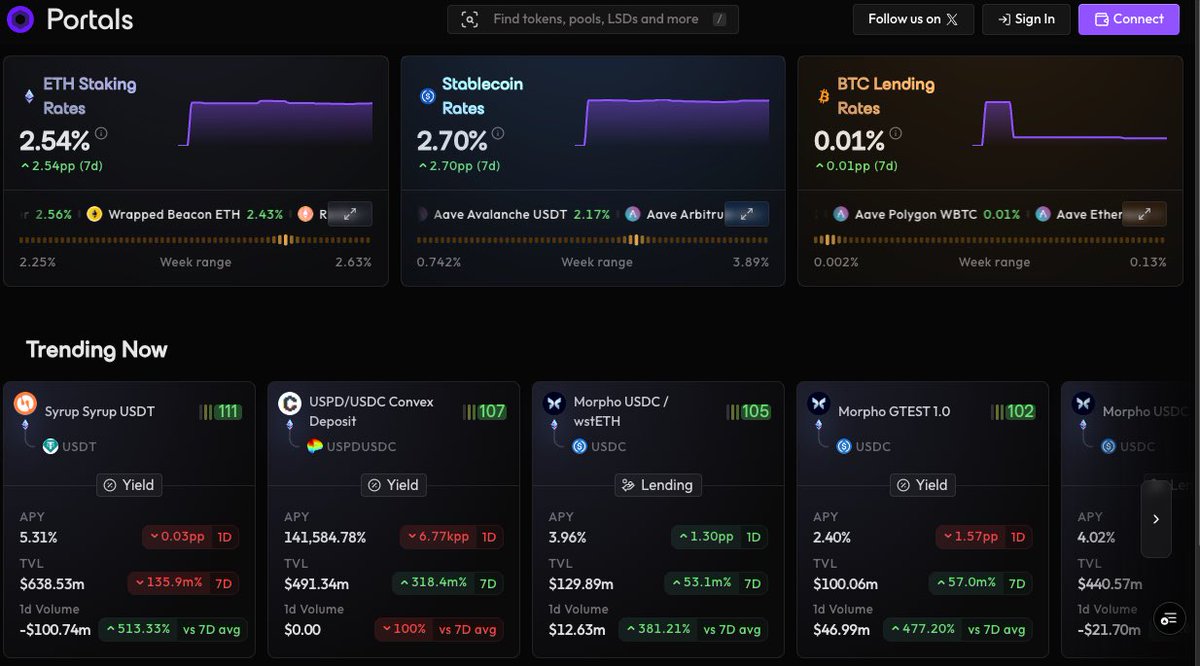The height and width of the screenshot is (666, 1200).
Task: Click the Week range slider on BTC Lending card
Action: click(990, 240)
